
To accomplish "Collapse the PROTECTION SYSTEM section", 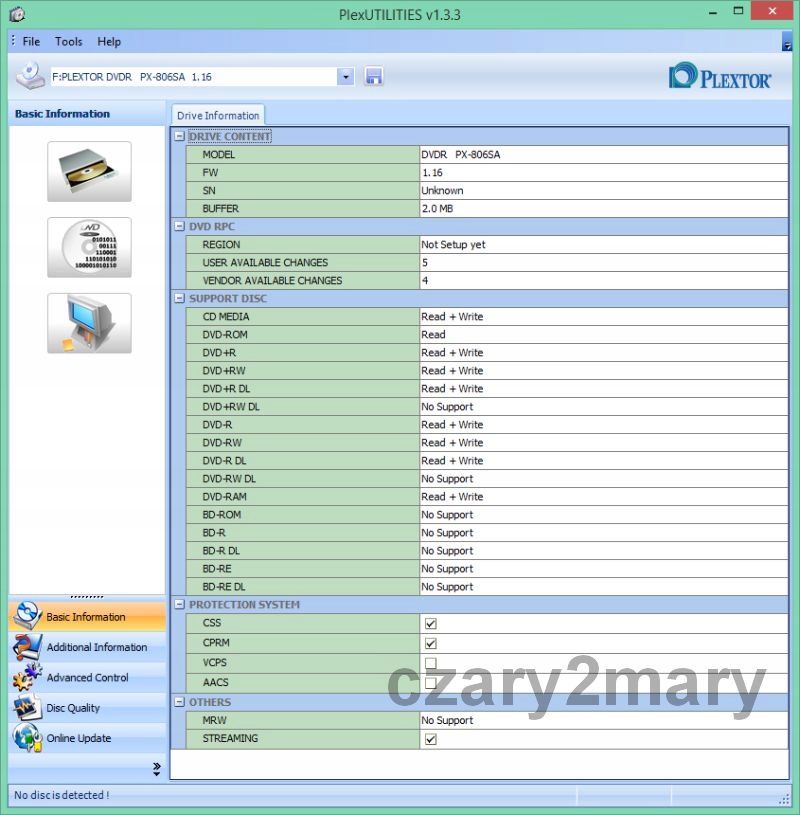I will click(179, 605).
